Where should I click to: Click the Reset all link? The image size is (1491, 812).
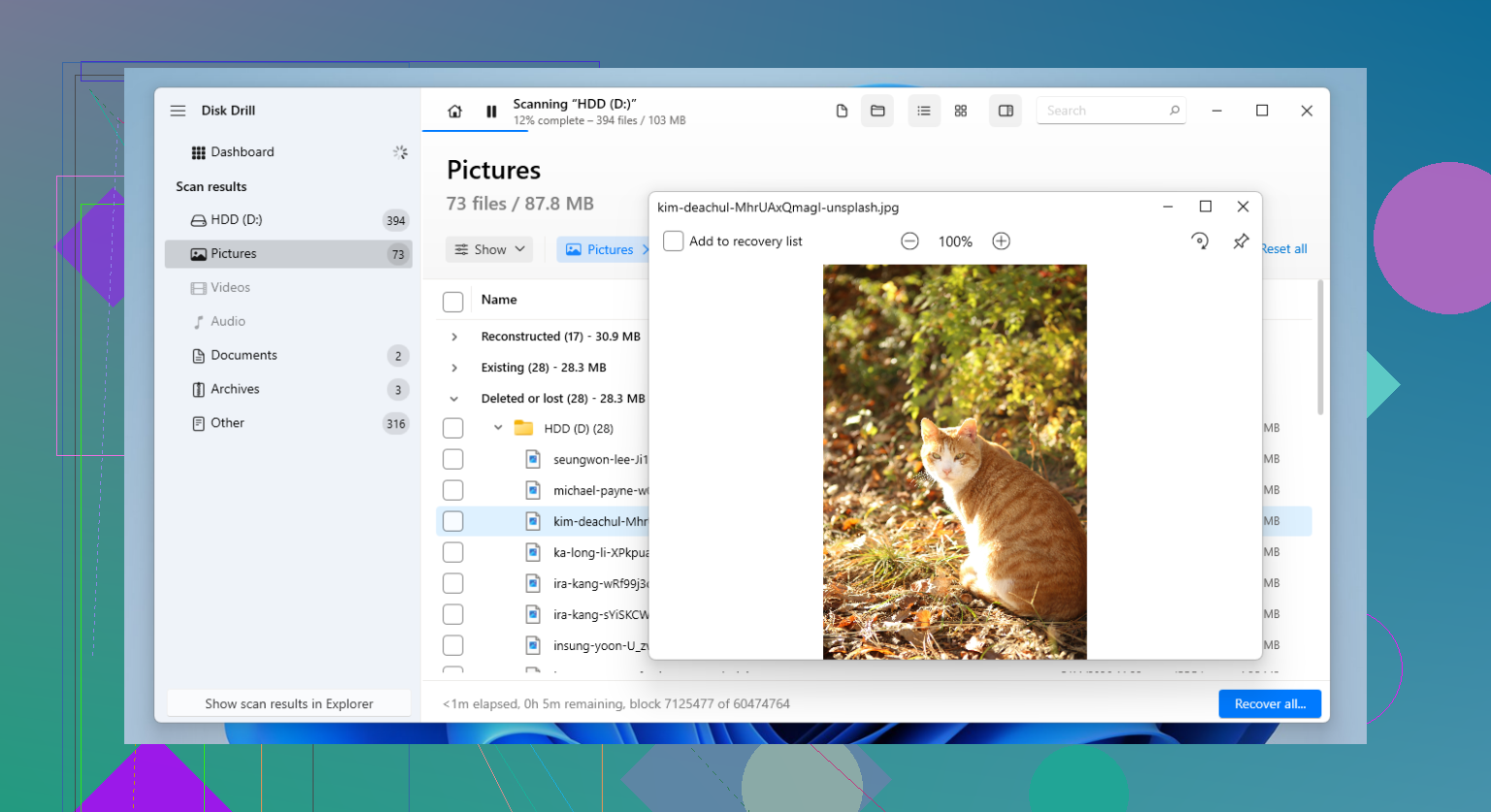coord(1283,249)
